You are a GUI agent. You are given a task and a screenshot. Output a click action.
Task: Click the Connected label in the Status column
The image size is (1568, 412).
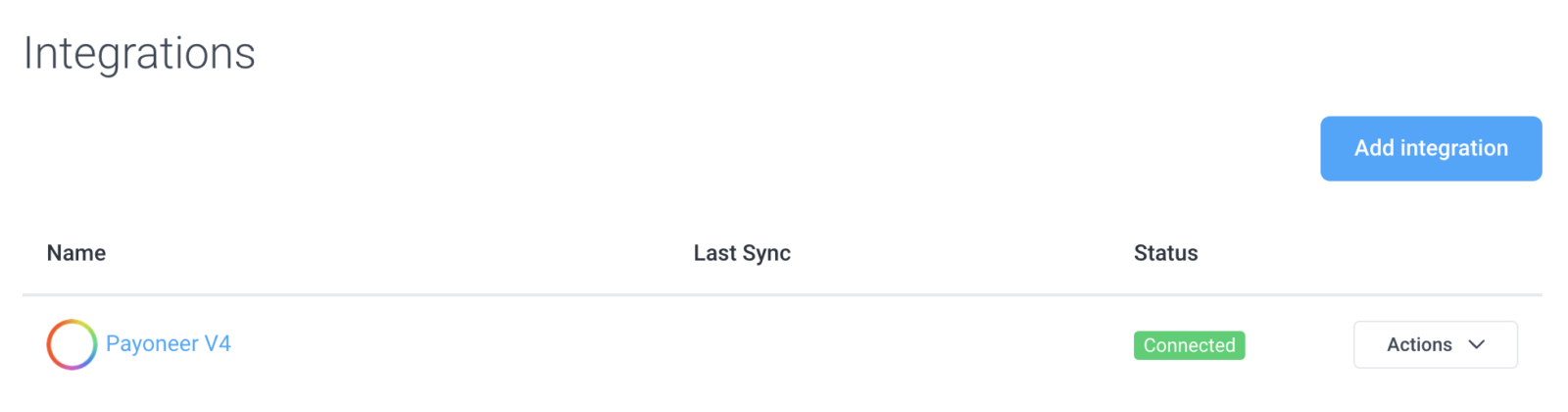click(1189, 345)
